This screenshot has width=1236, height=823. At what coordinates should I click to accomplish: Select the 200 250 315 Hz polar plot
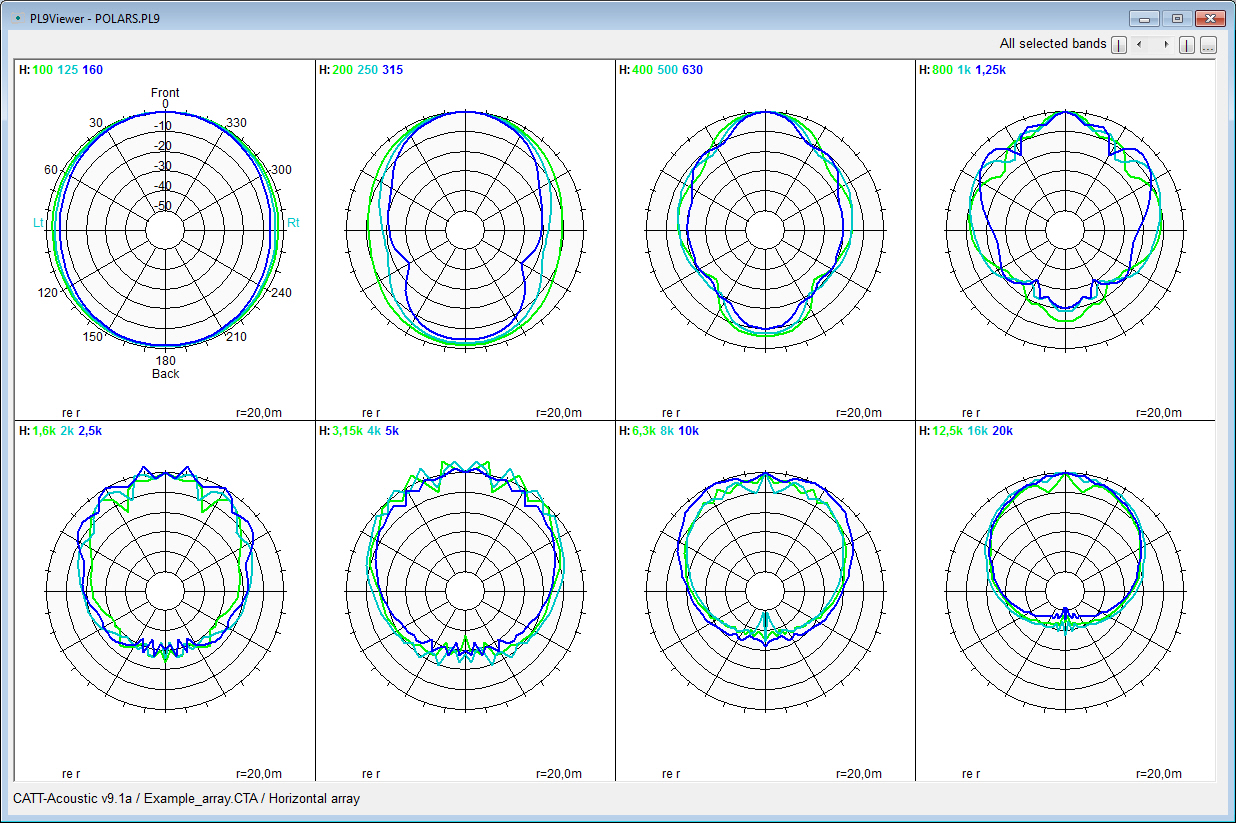464,231
